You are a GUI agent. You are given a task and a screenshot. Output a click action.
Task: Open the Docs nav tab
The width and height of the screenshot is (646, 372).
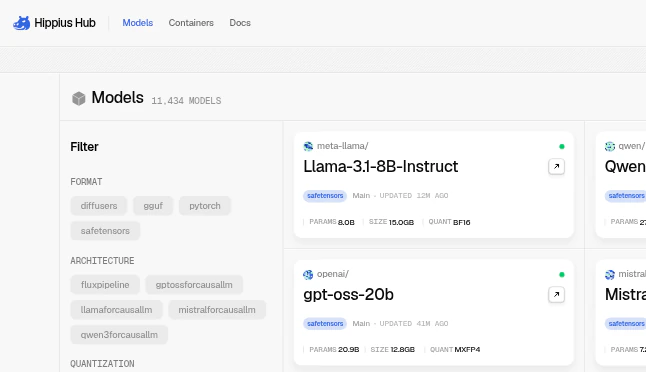tap(240, 23)
